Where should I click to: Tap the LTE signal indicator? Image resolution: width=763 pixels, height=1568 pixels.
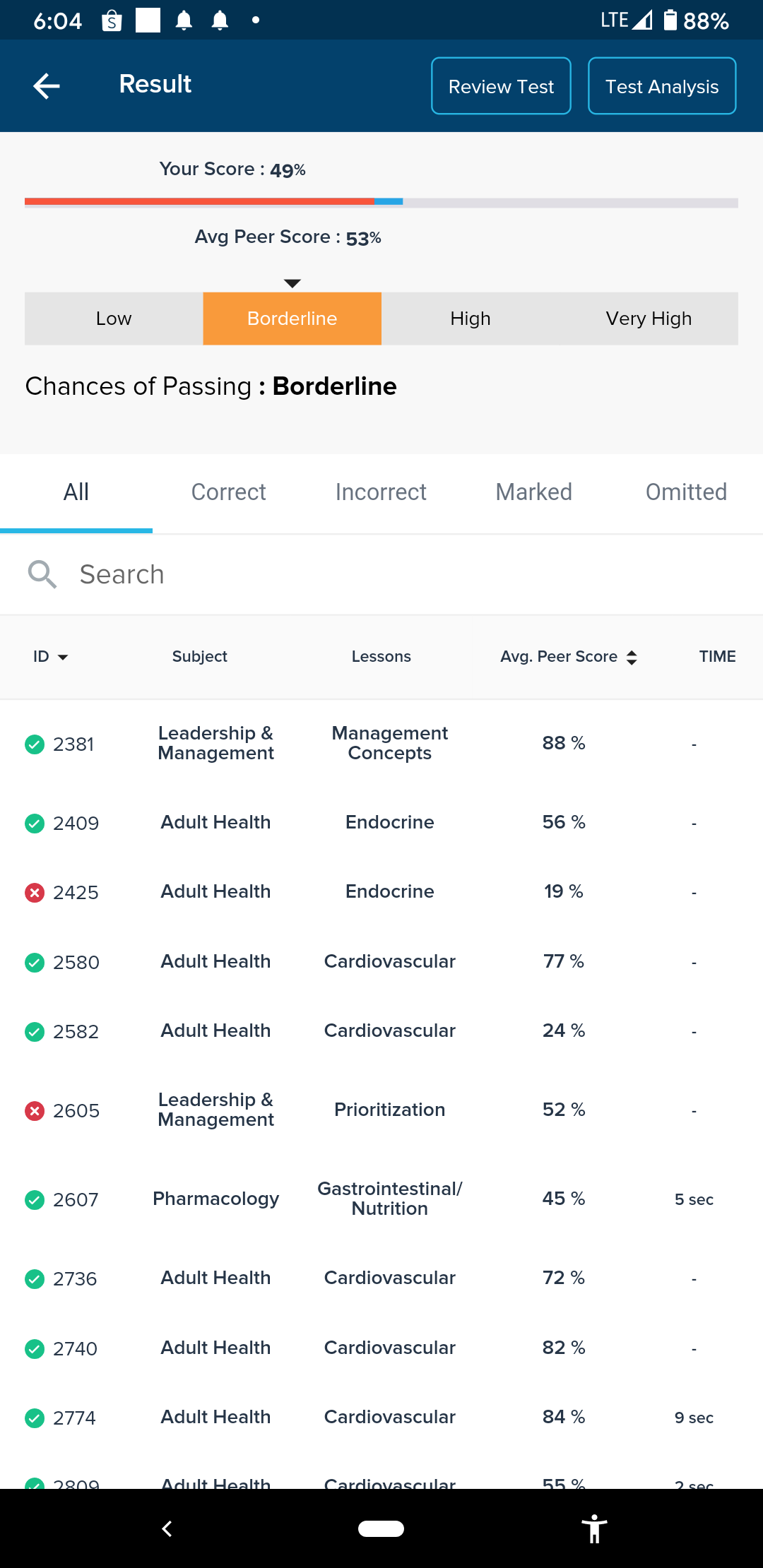coord(626,20)
